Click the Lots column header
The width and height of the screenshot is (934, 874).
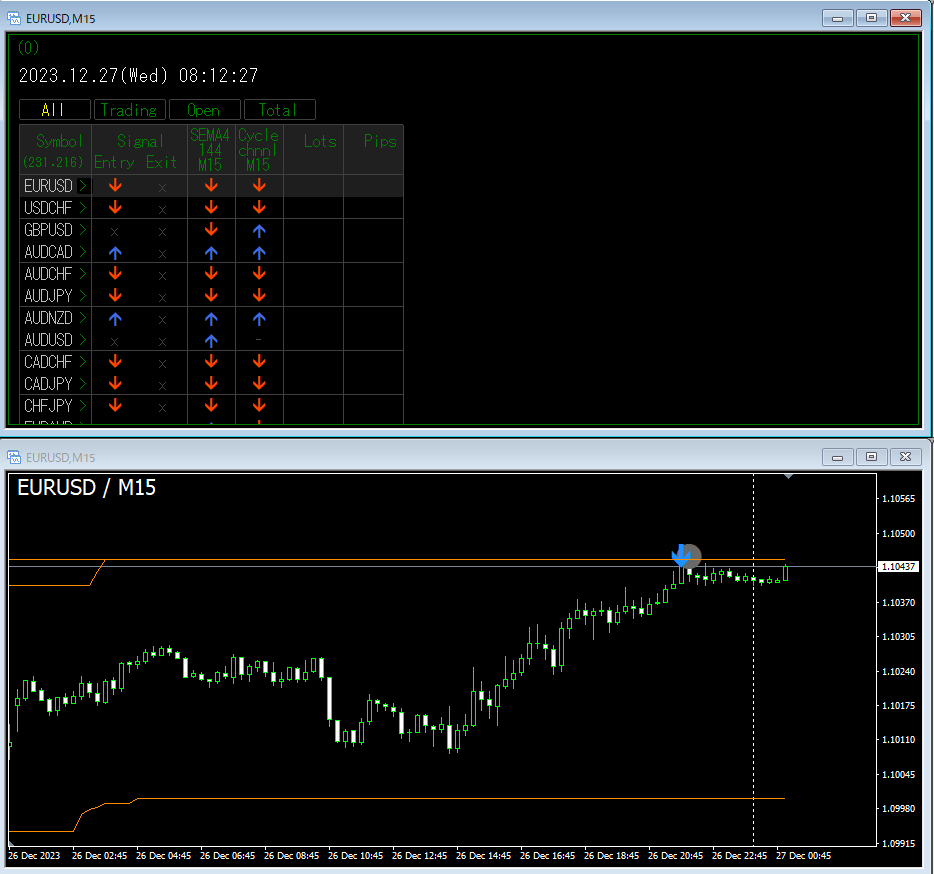tap(313, 150)
